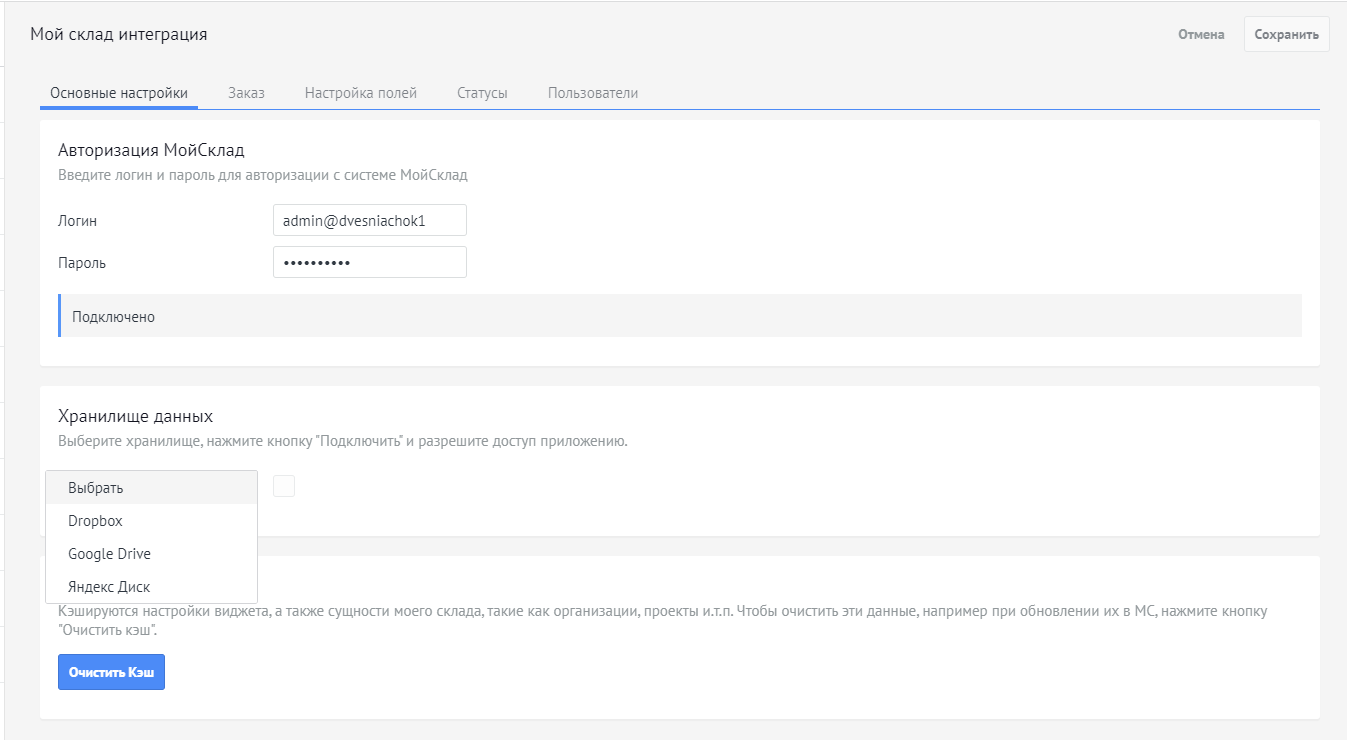Click the Логин field label
This screenshot has width=1347, height=740.
(x=78, y=221)
